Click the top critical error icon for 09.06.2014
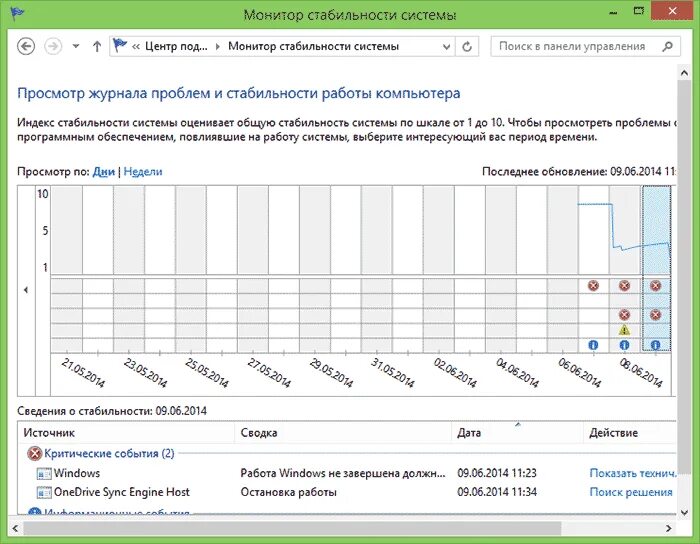This screenshot has width=700, height=544. click(x=655, y=286)
